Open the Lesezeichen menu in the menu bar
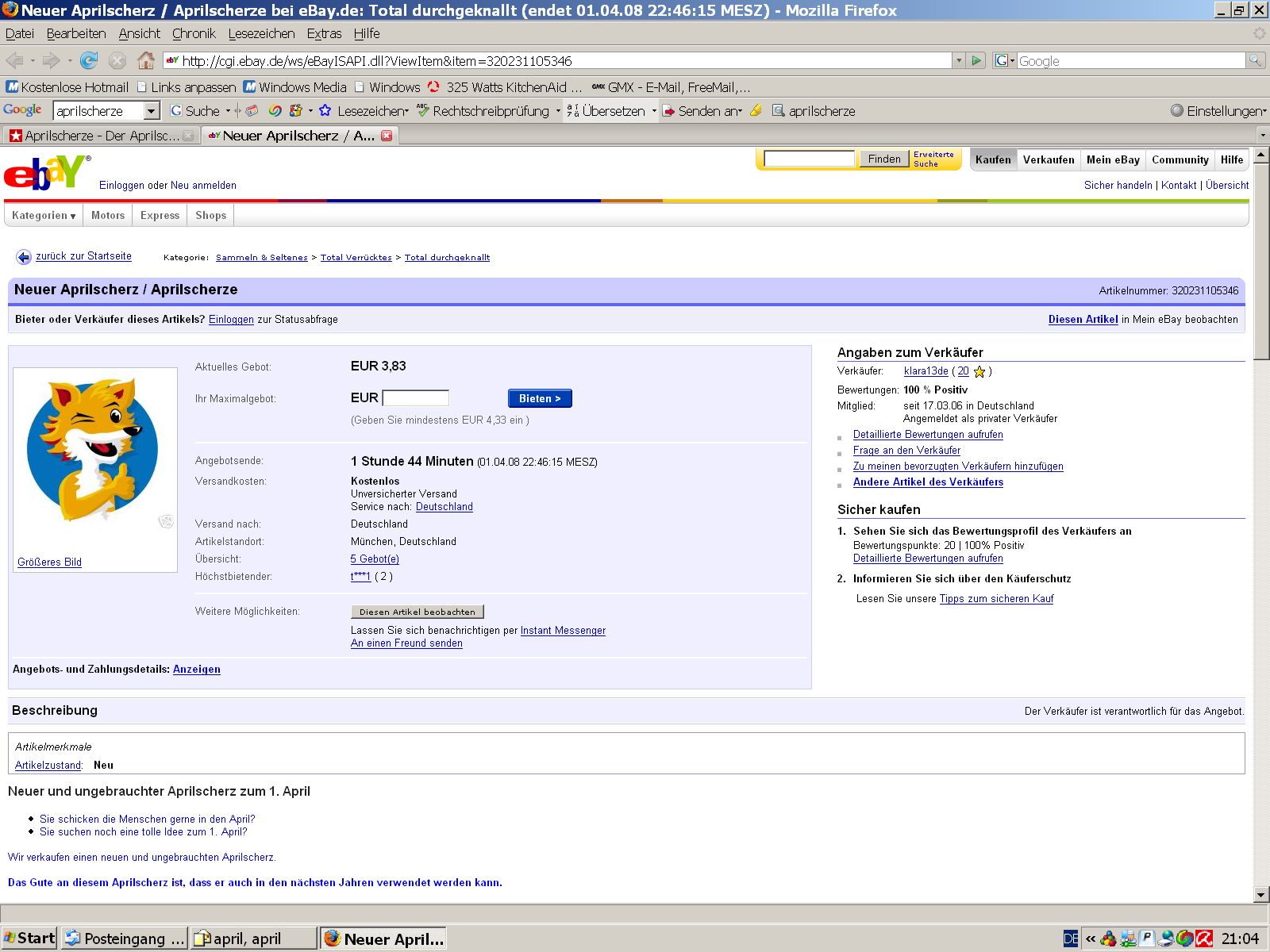Image resolution: width=1270 pixels, height=952 pixels. point(261,33)
